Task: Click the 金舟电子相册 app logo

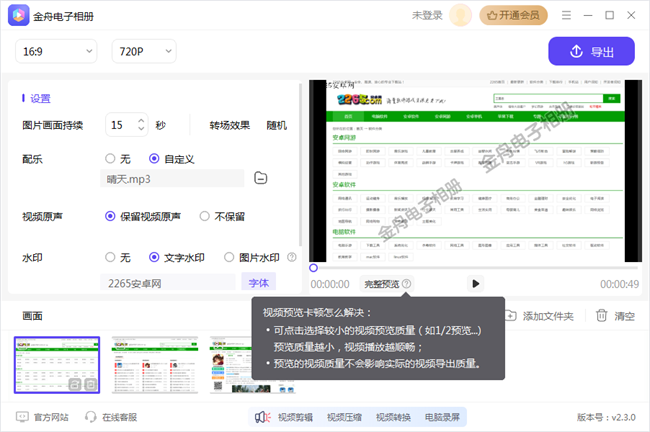Action: [18, 15]
